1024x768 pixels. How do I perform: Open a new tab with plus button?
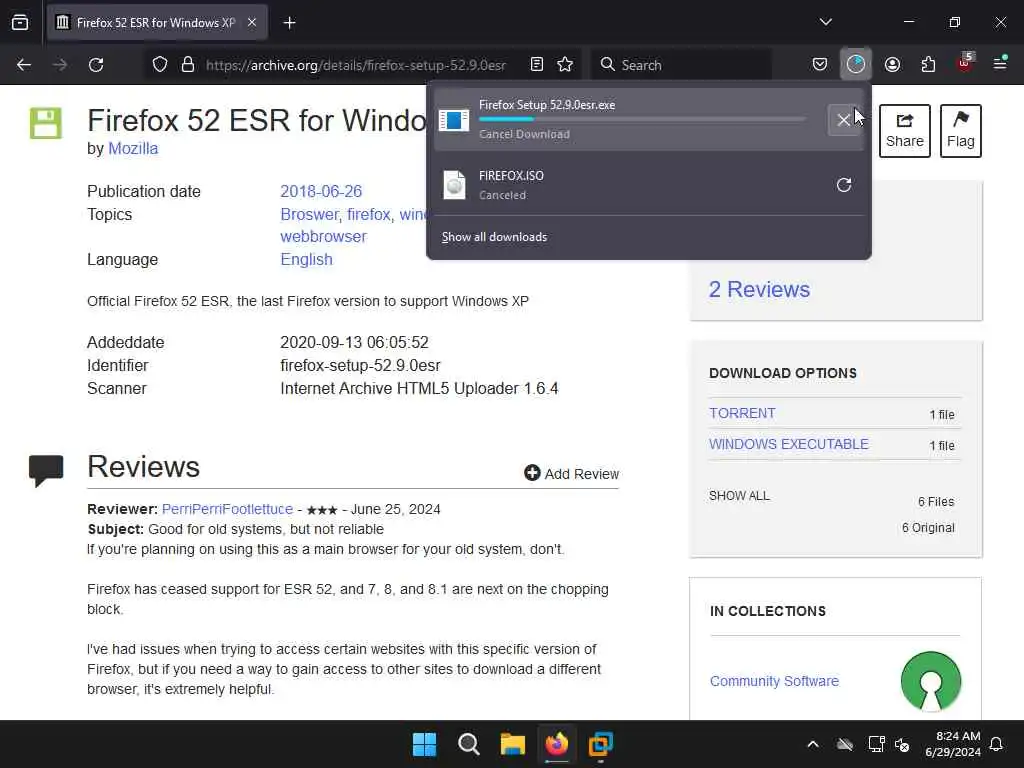click(289, 23)
